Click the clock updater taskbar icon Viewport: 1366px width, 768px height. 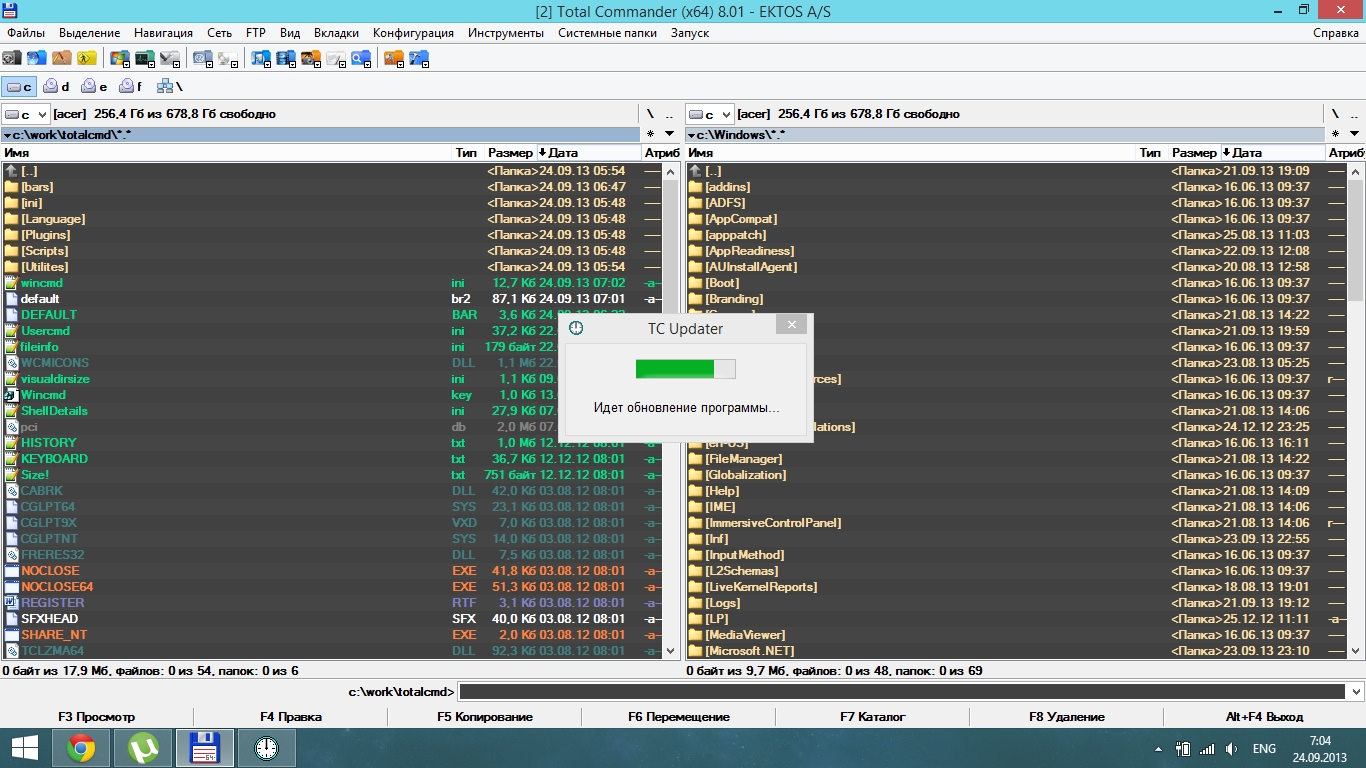[x=267, y=748]
